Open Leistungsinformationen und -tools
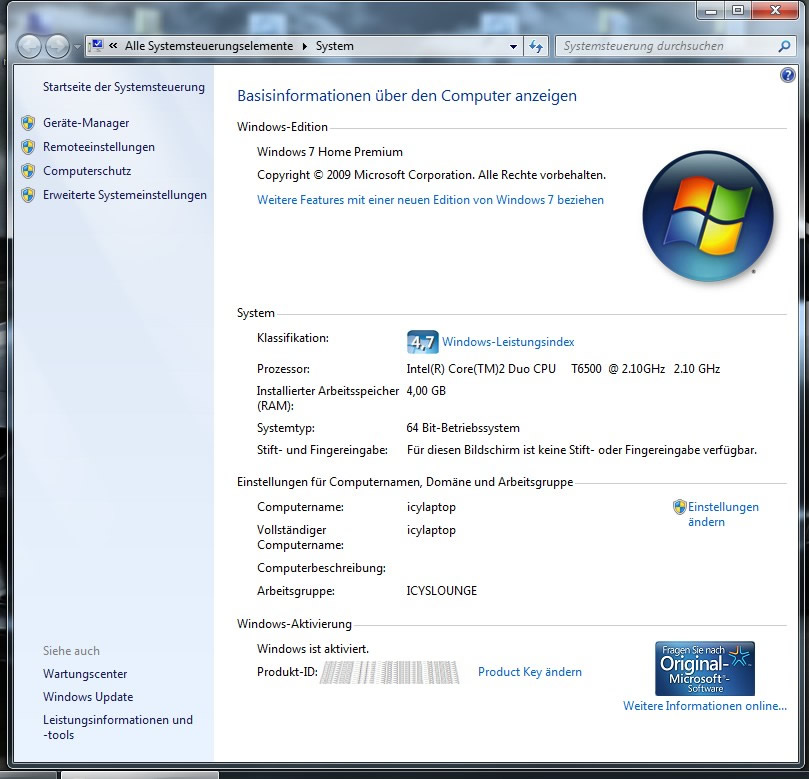 coord(118,727)
